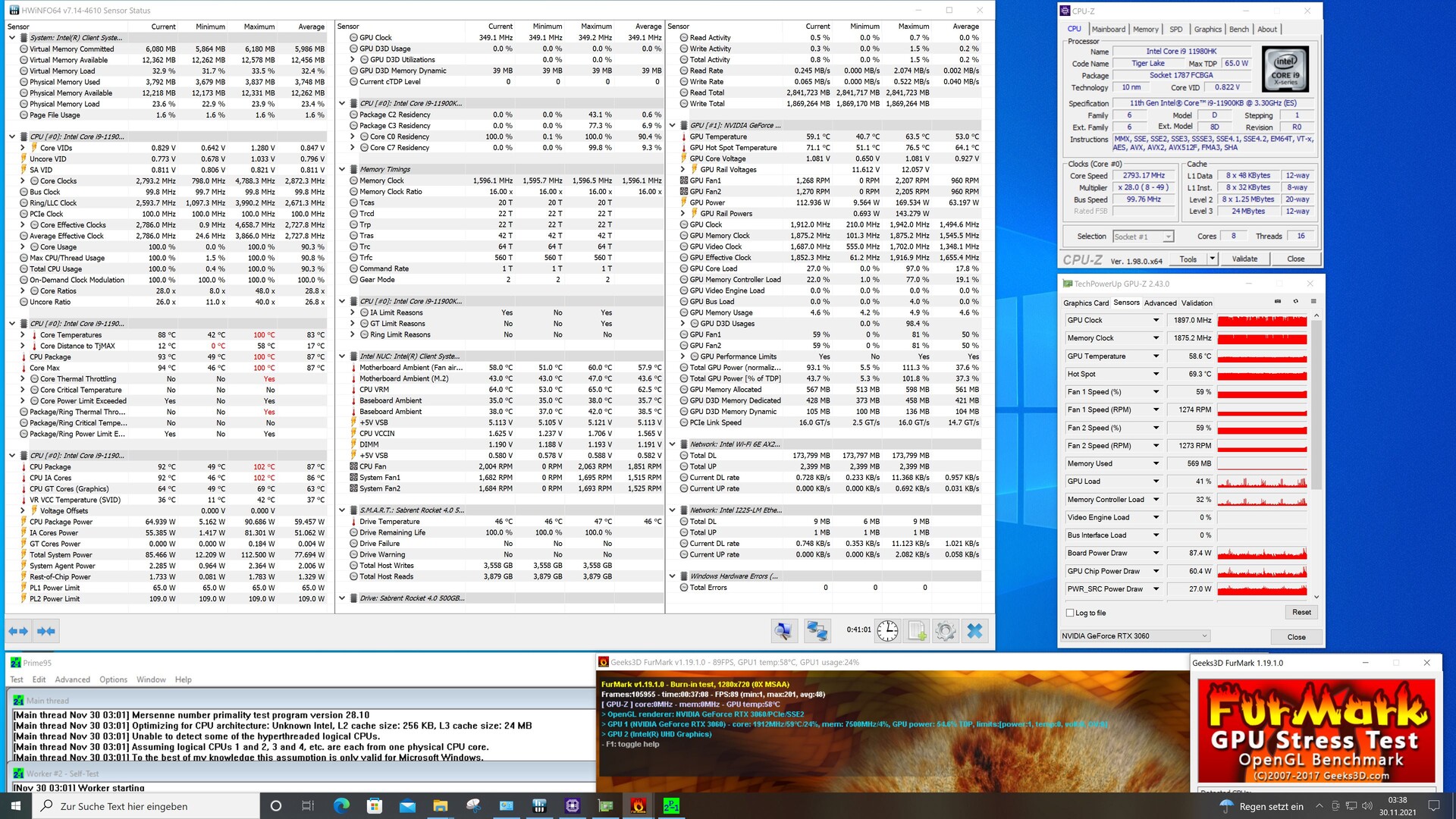
Task: Open FurMark from the Windows taskbar
Action: point(639,805)
